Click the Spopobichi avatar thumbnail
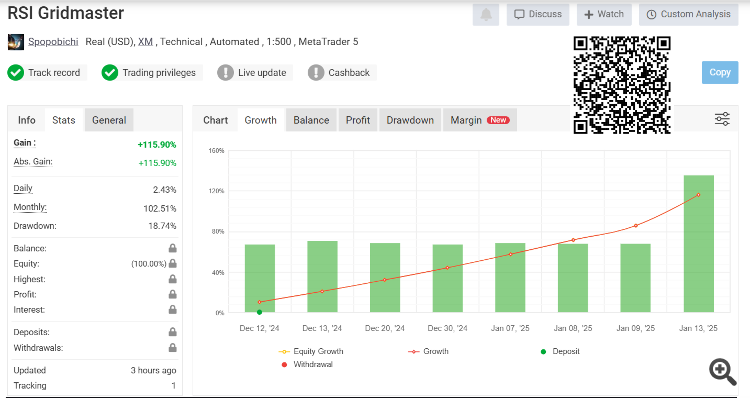Image resolution: width=750 pixels, height=398 pixels. point(16,42)
